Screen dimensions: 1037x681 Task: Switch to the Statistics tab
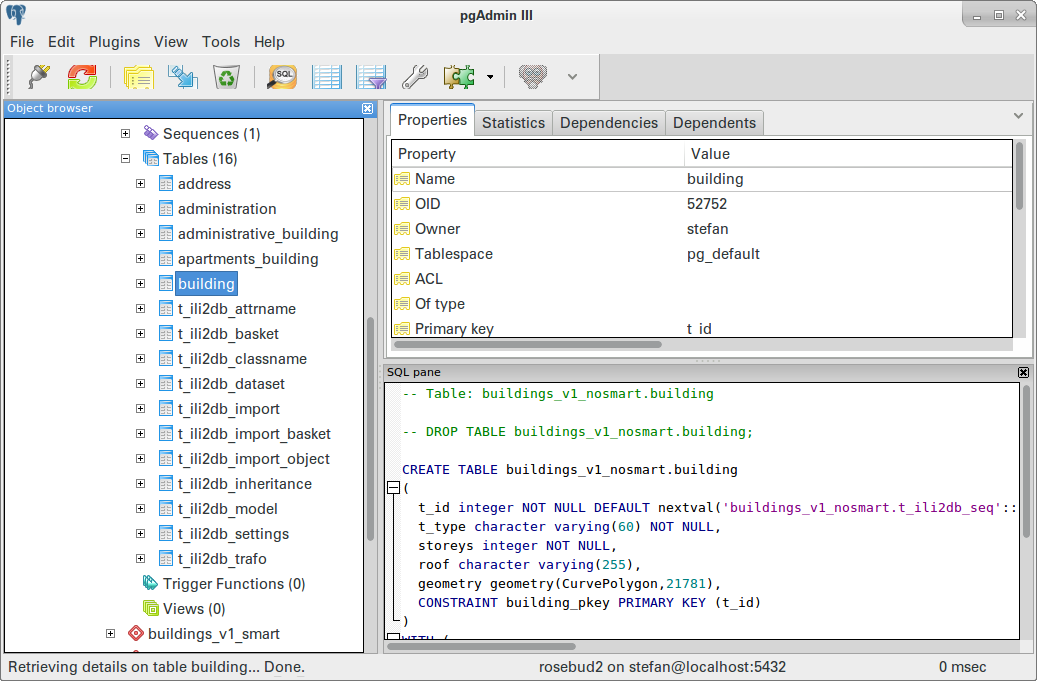pos(513,123)
